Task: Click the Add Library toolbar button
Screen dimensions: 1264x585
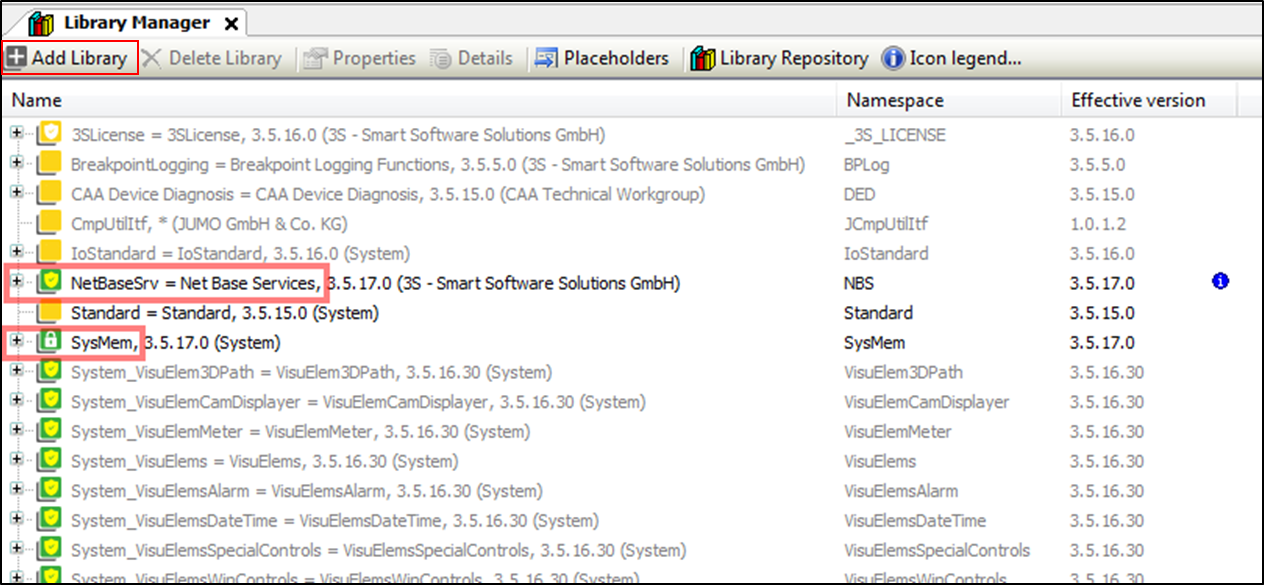Action: click(67, 58)
